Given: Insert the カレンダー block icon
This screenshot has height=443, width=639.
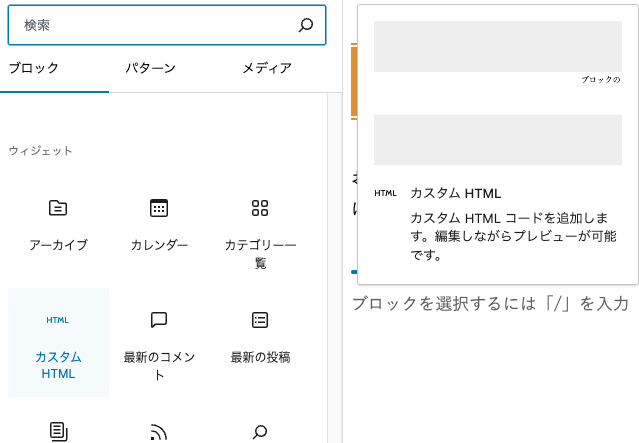Looking at the screenshot, I should pyautogui.click(x=159, y=208).
